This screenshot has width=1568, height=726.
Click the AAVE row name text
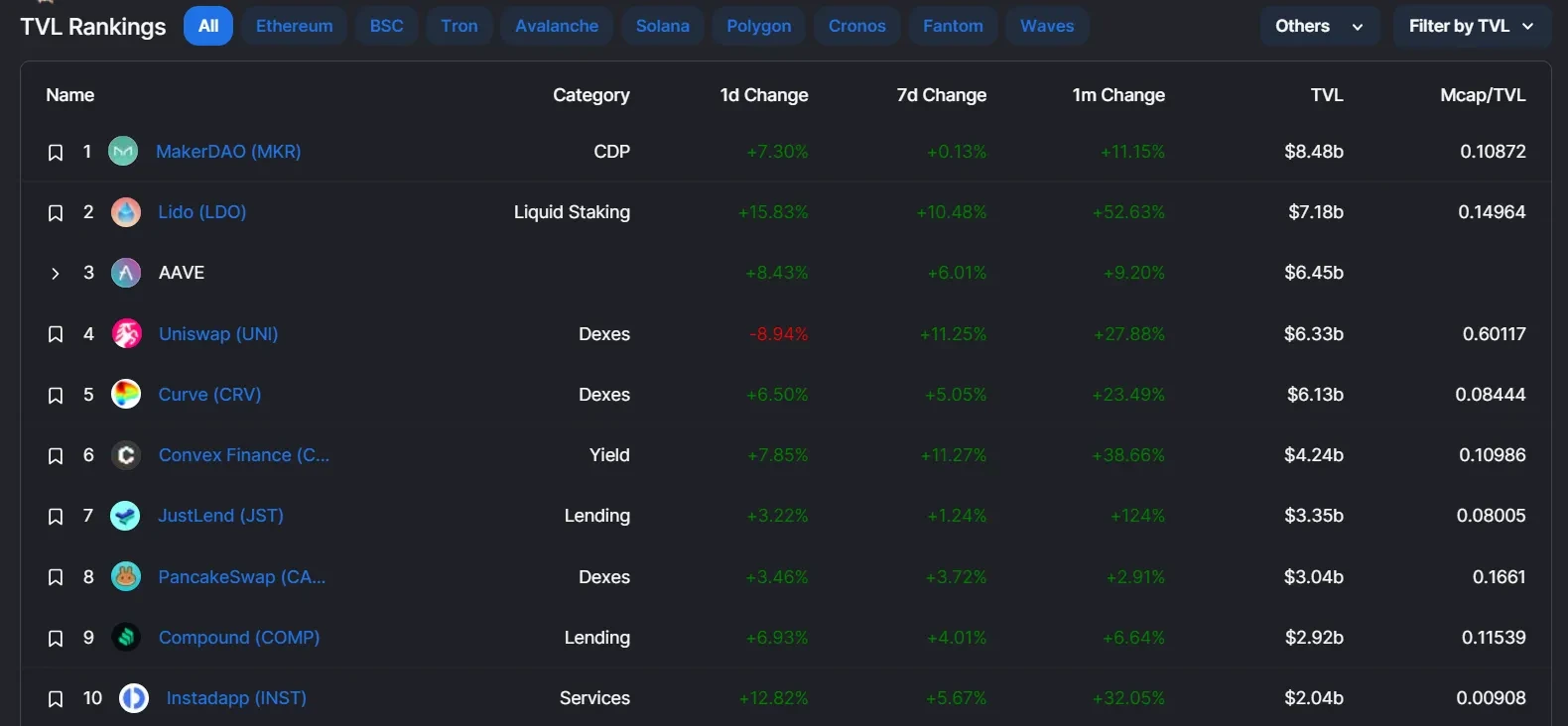182,273
